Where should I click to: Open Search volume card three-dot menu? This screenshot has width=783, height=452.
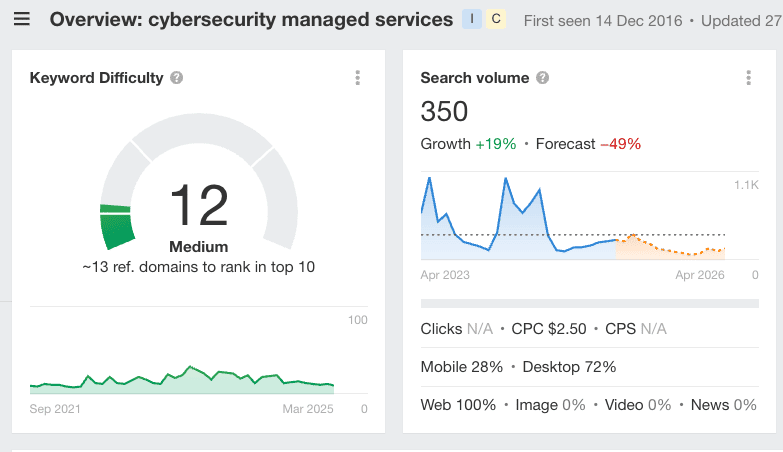coord(748,78)
